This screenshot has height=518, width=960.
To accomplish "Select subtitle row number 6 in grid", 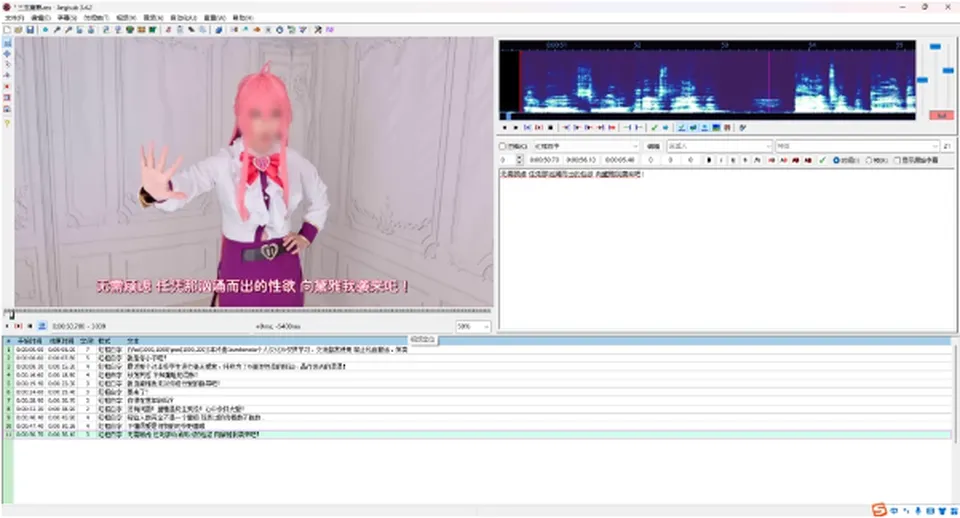I will (476, 392).
